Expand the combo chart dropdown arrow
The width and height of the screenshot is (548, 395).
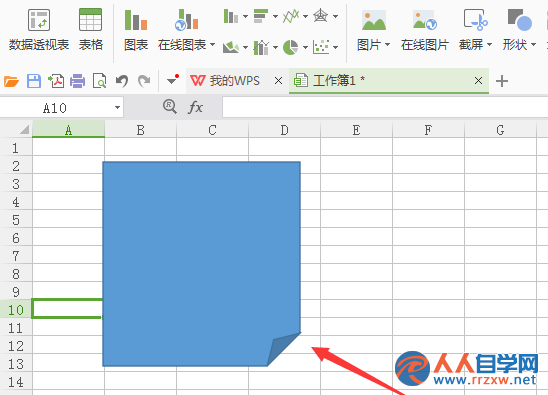tap(275, 47)
